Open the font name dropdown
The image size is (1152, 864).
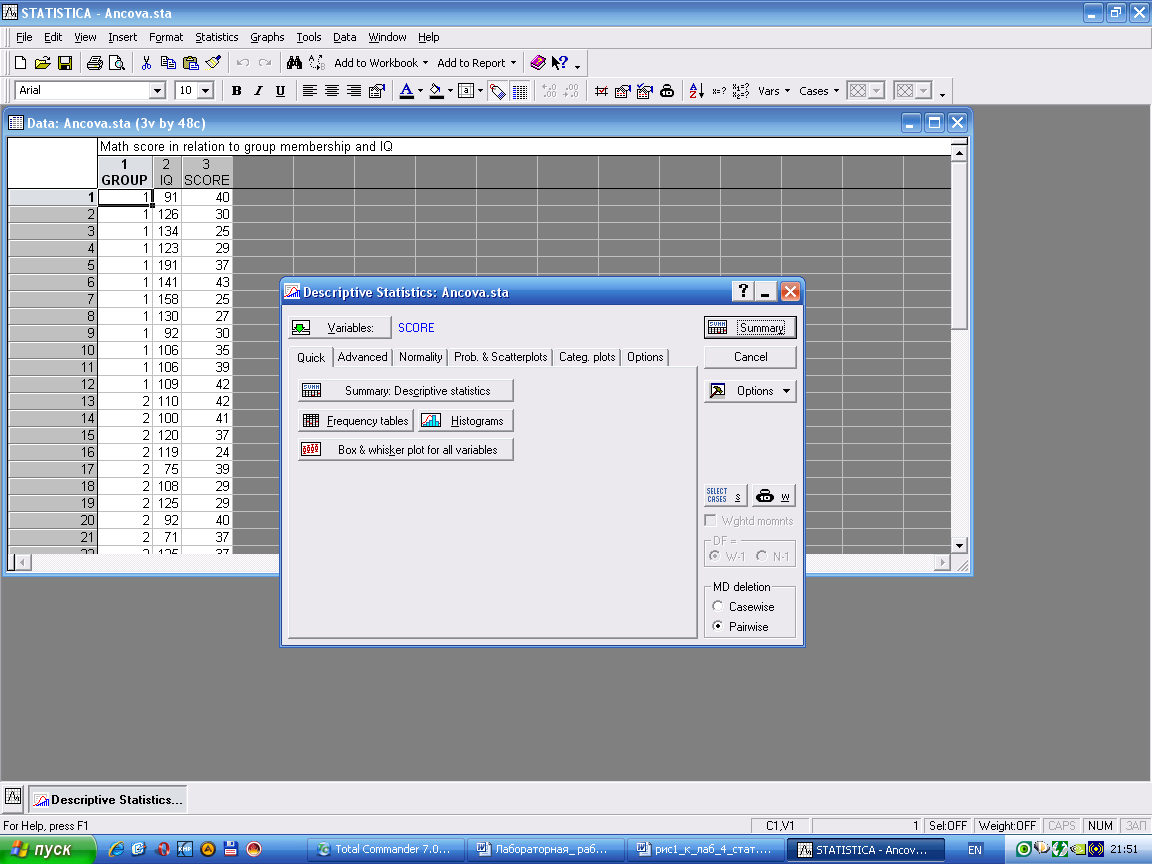156,90
